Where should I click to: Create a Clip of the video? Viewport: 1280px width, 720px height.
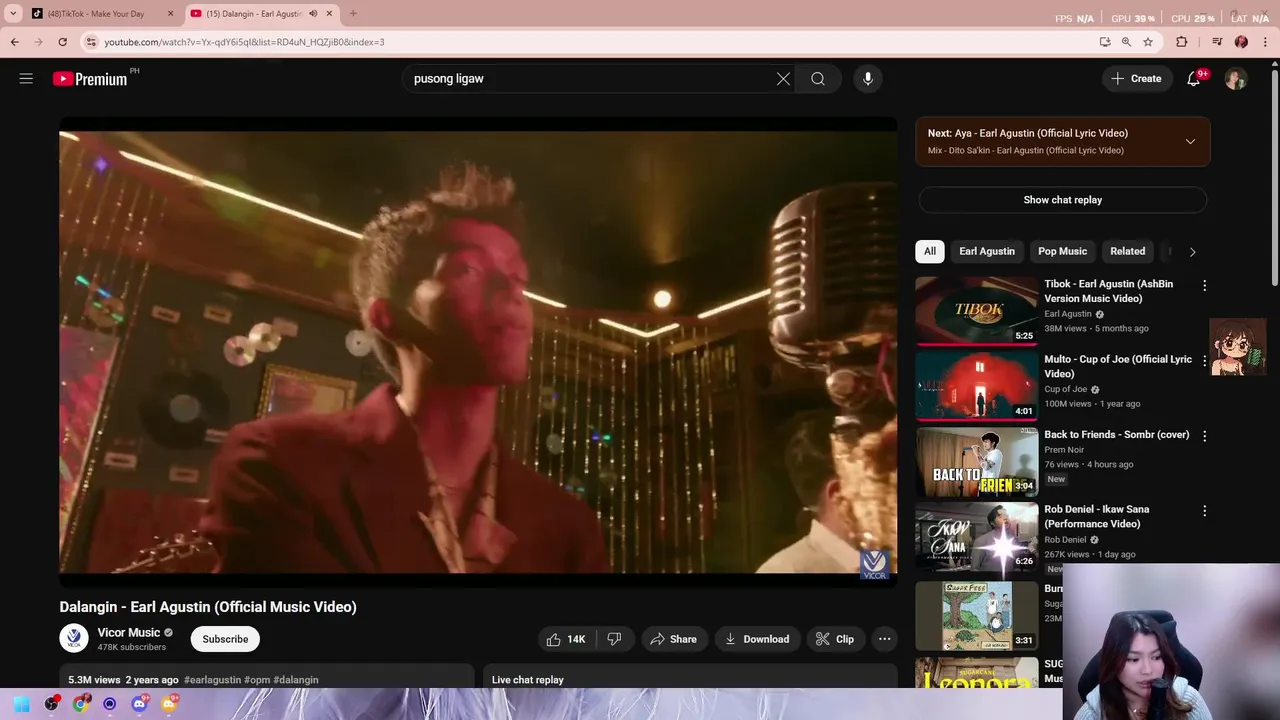tap(835, 639)
